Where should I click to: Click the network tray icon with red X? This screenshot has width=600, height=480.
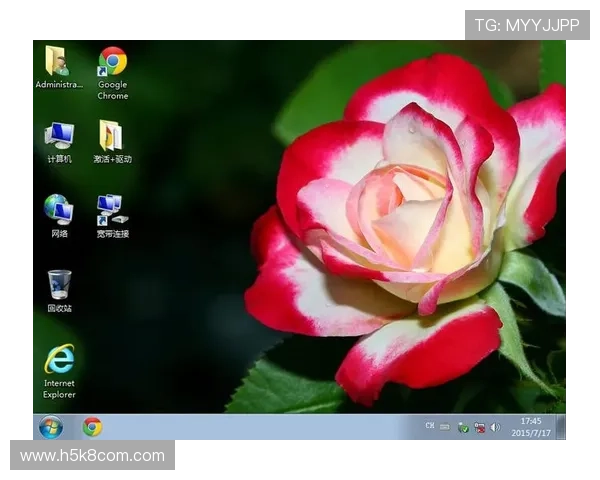pos(479,427)
